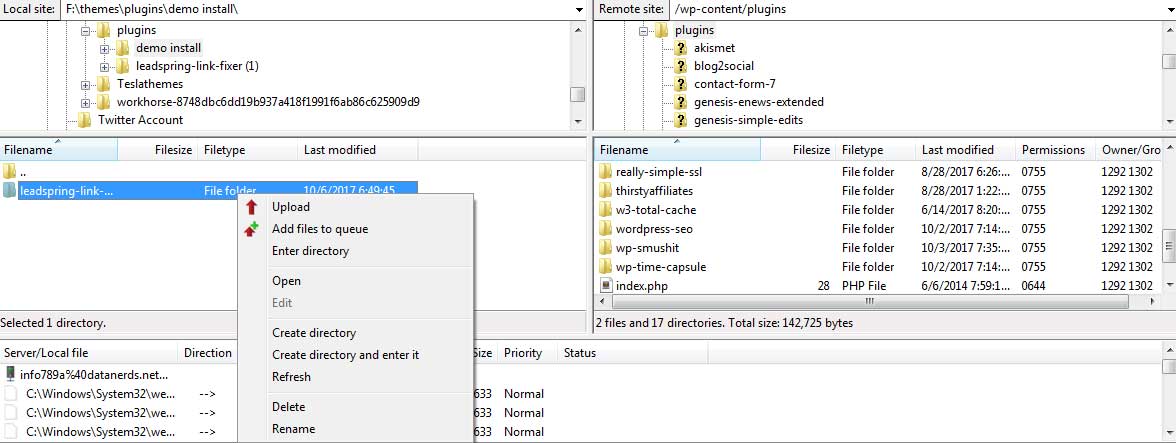Click Open in the context menu
Viewport: 1176px width, 443px height.
pyautogui.click(x=286, y=281)
